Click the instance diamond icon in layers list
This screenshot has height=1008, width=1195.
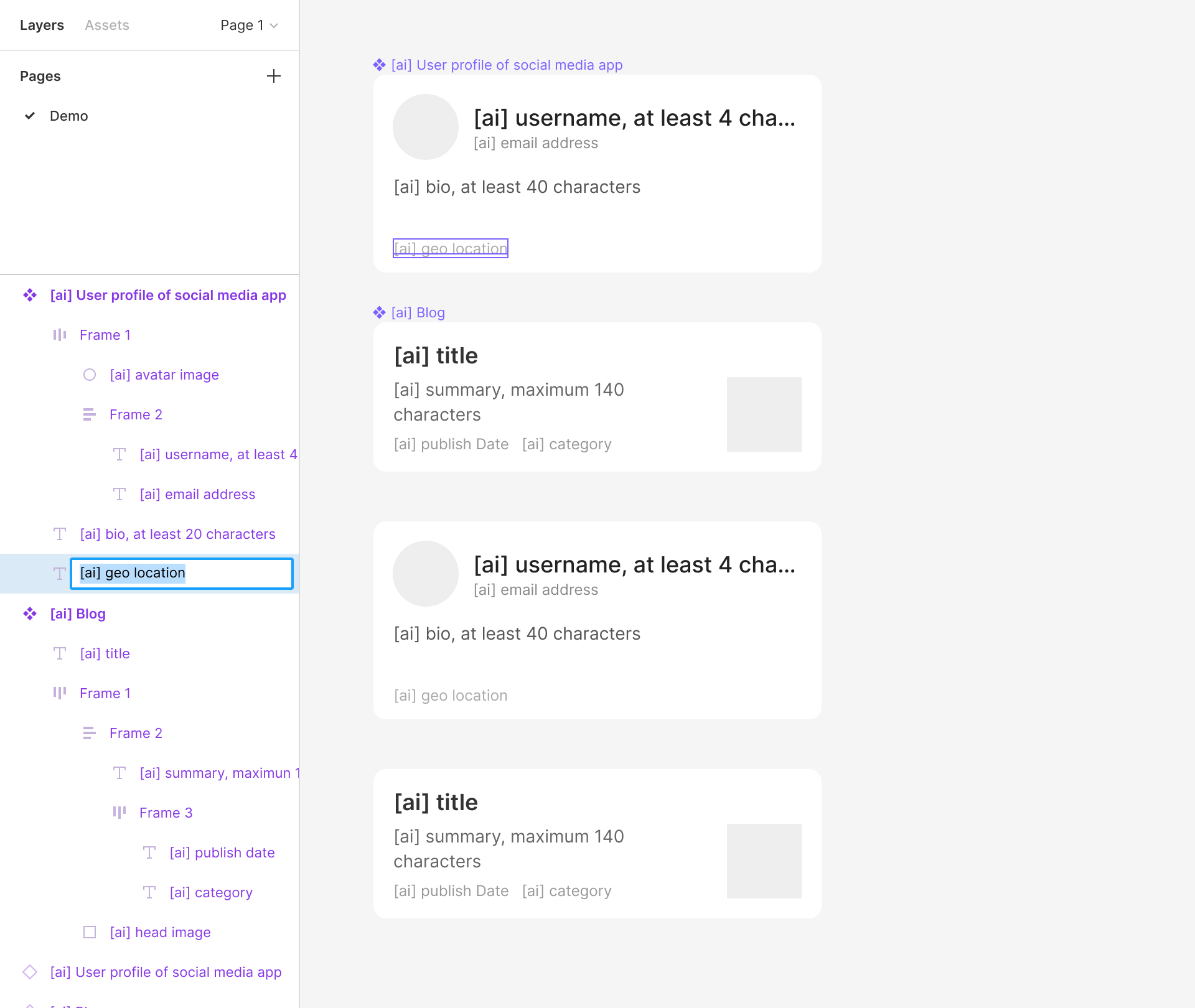pos(30,972)
